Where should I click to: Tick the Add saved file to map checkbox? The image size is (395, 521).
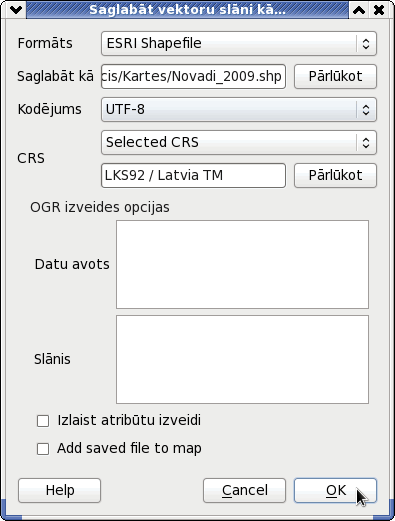pyautogui.click(x=43, y=449)
